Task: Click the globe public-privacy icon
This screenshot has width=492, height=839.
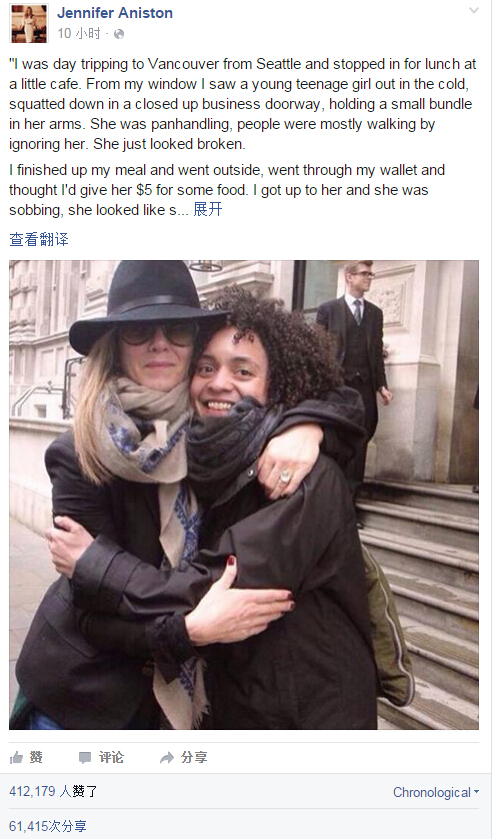Action: tap(119, 34)
